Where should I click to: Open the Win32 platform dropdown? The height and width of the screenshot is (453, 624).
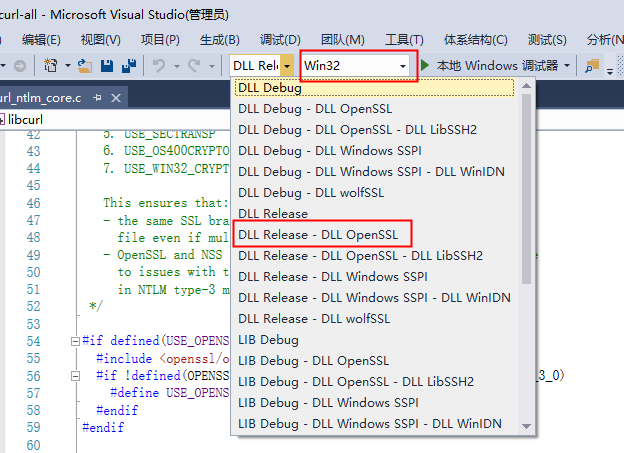(x=355, y=66)
